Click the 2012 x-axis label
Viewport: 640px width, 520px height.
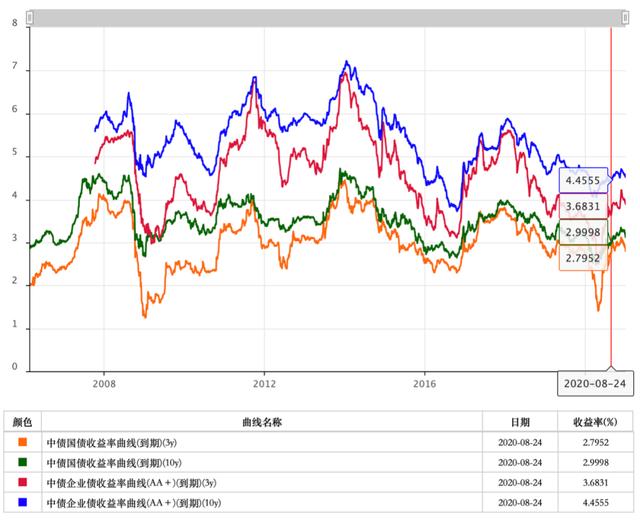point(264,384)
